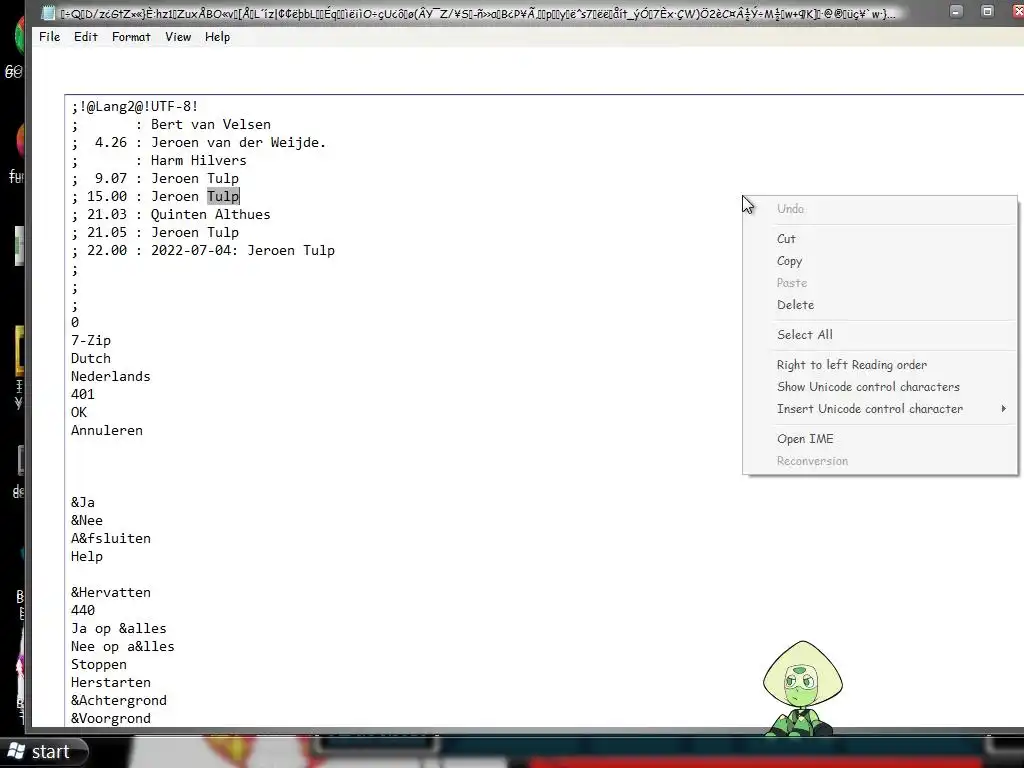
Task: Choose Open IME from context menu
Action: [805, 440]
